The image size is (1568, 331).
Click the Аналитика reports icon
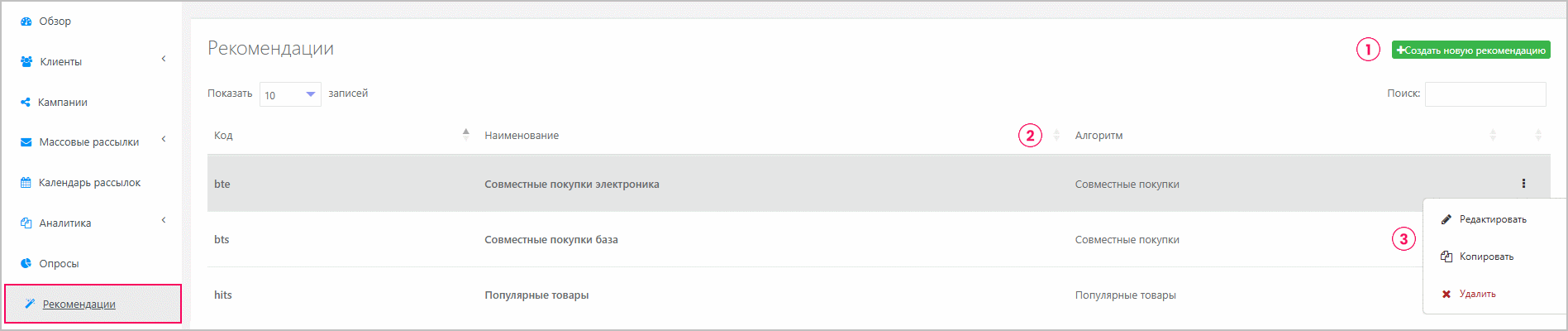(26, 223)
